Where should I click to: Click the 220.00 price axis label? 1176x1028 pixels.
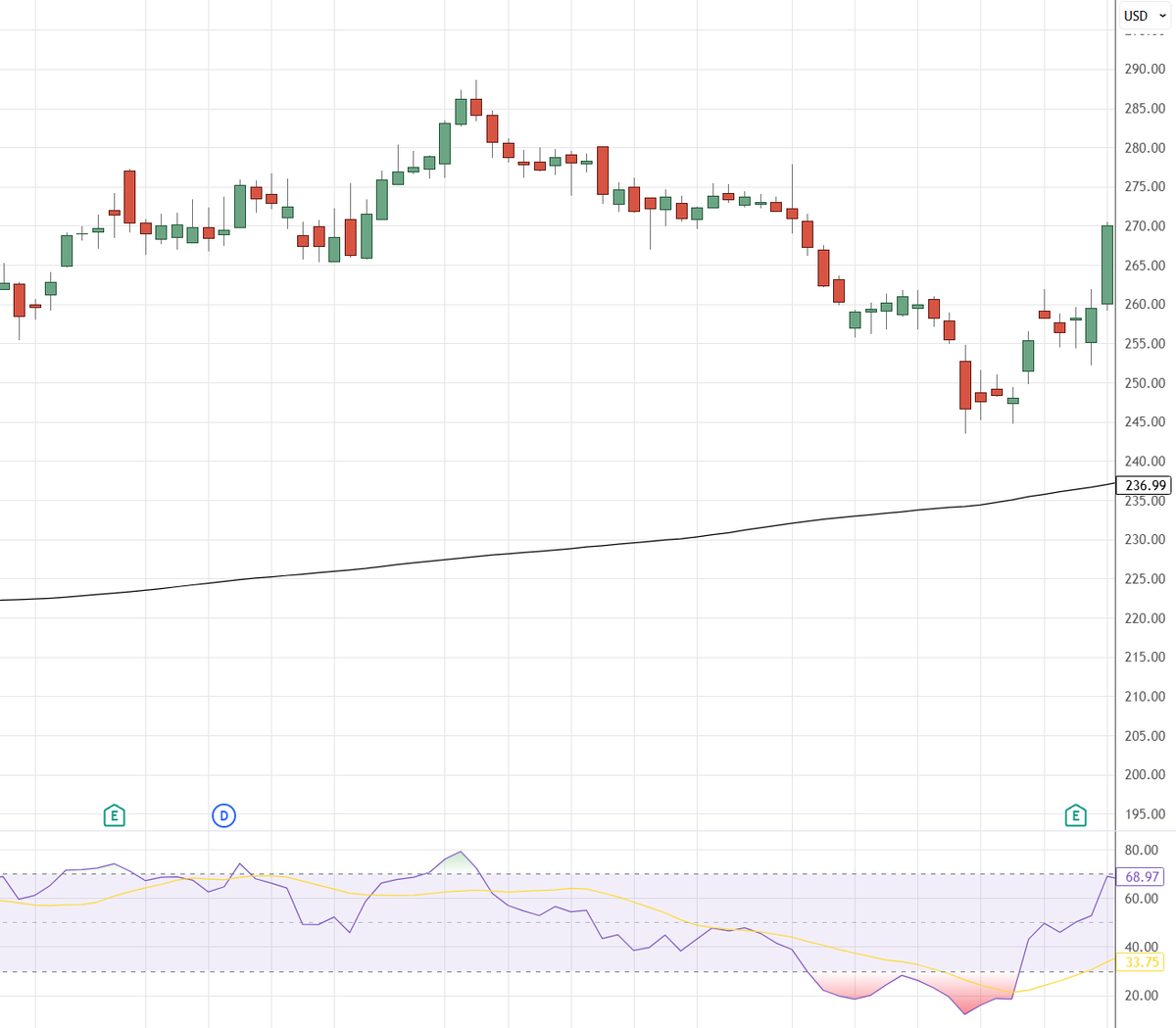[1145, 618]
